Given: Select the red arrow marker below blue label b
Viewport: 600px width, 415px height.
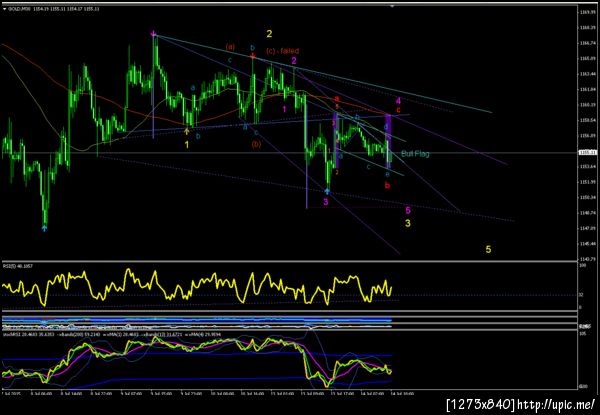Looking at the screenshot, I should (253, 56).
